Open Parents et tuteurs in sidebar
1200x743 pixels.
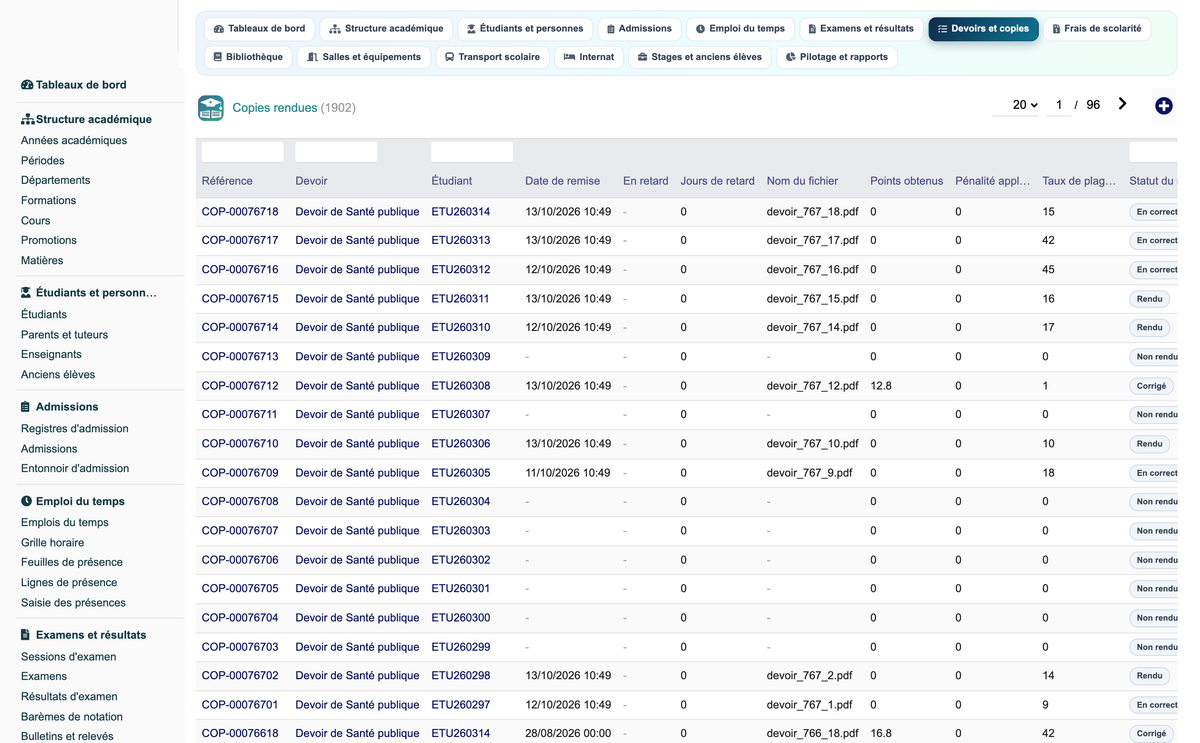64,335
